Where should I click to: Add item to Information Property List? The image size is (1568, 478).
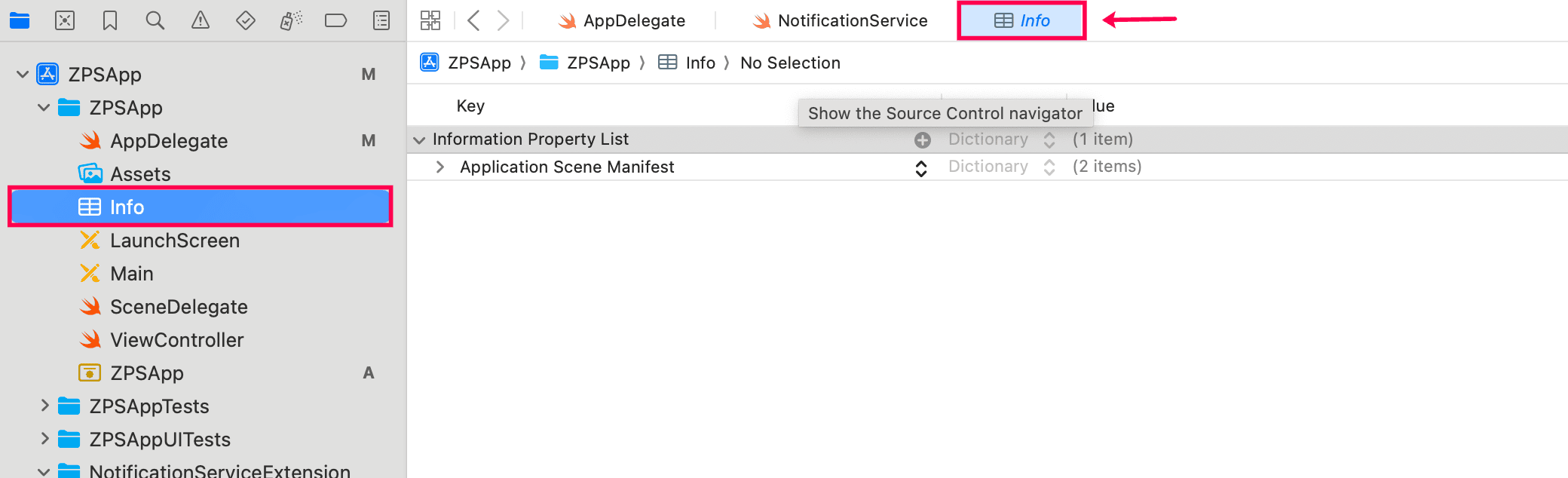pos(922,139)
